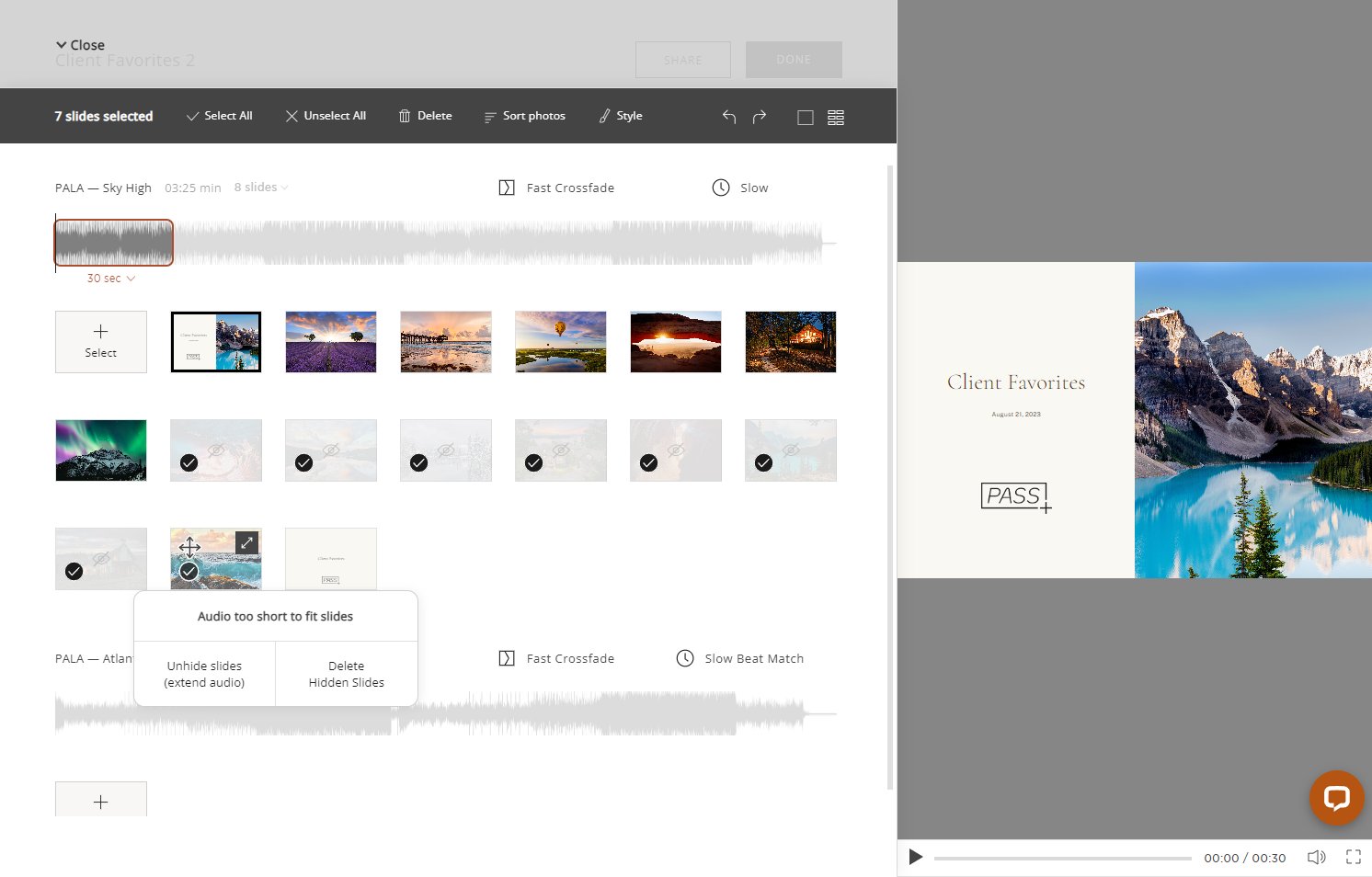Click Unselect All in toolbar
Image resolution: width=1372 pixels, height=877 pixels.
(326, 116)
